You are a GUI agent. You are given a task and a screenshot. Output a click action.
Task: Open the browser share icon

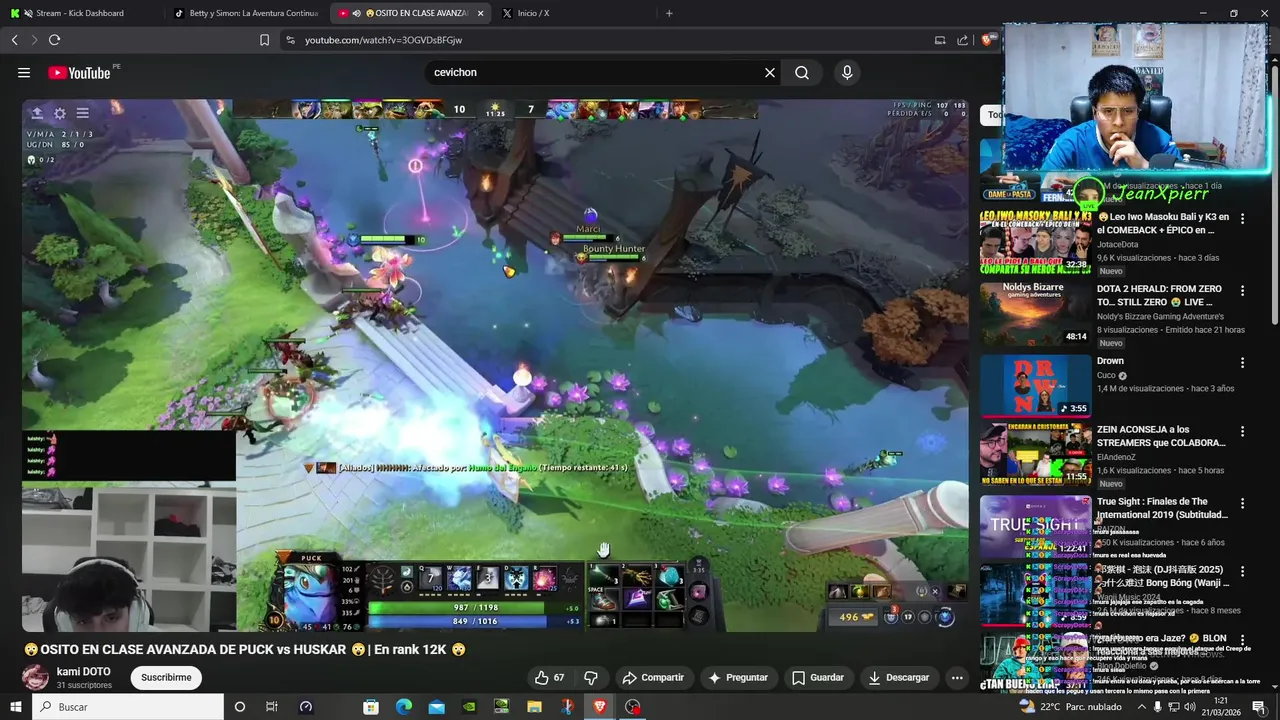pyautogui.click(x=962, y=40)
